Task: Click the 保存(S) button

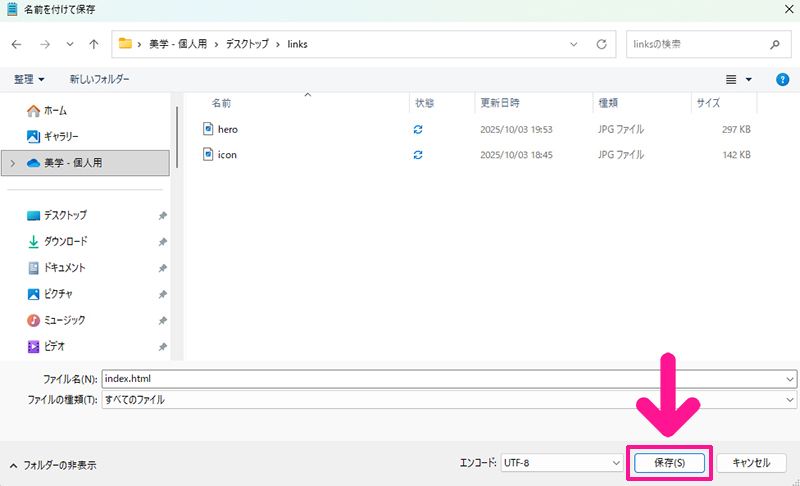Action: coord(669,463)
